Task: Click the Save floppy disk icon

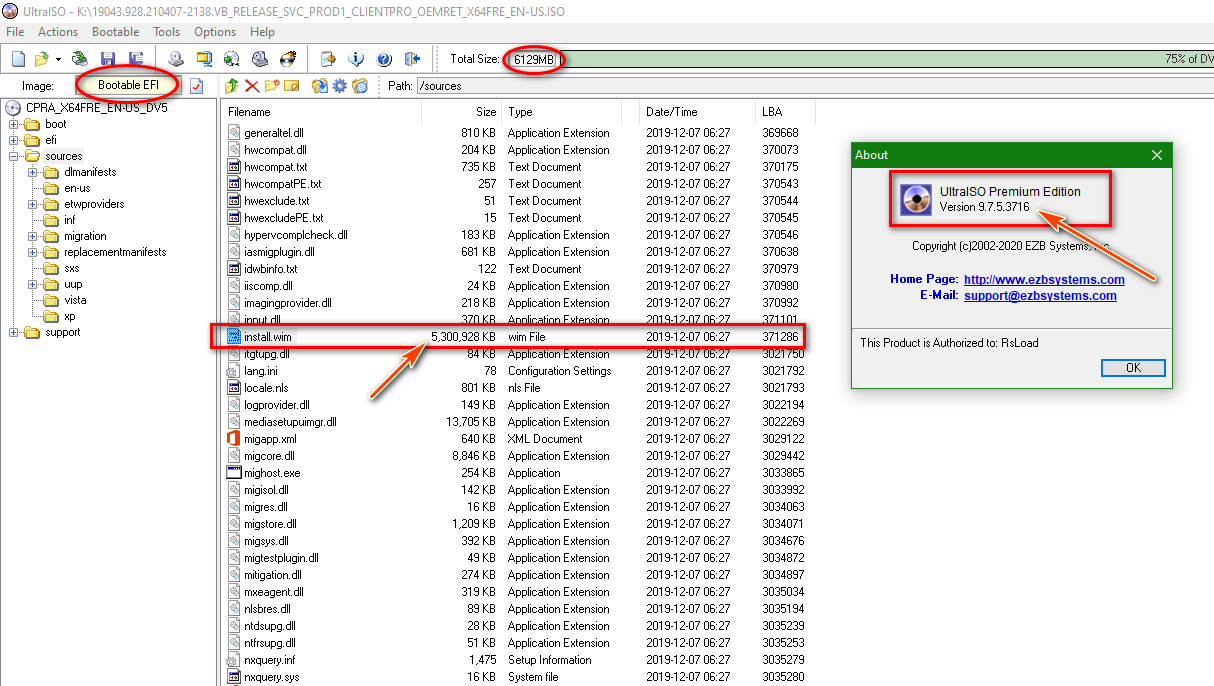Action: (x=108, y=59)
